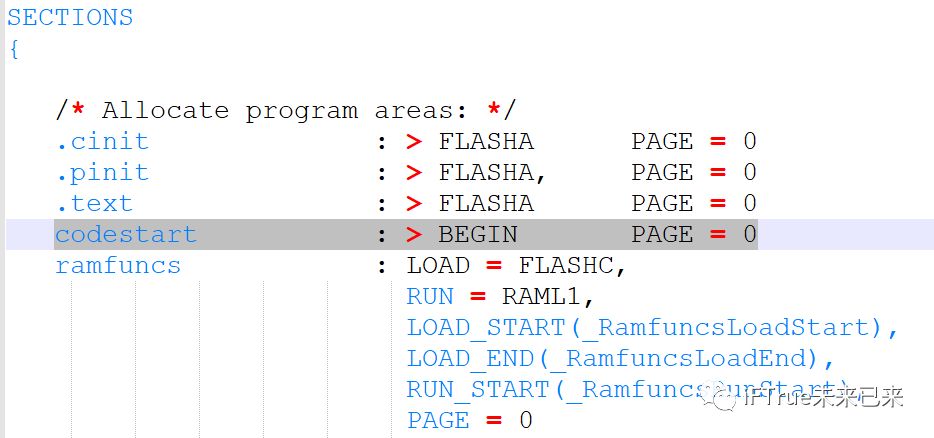Image resolution: width=934 pixels, height=438 pixels.
Task: Click the red > operator on .cinit line
Action: coord(414,142)
